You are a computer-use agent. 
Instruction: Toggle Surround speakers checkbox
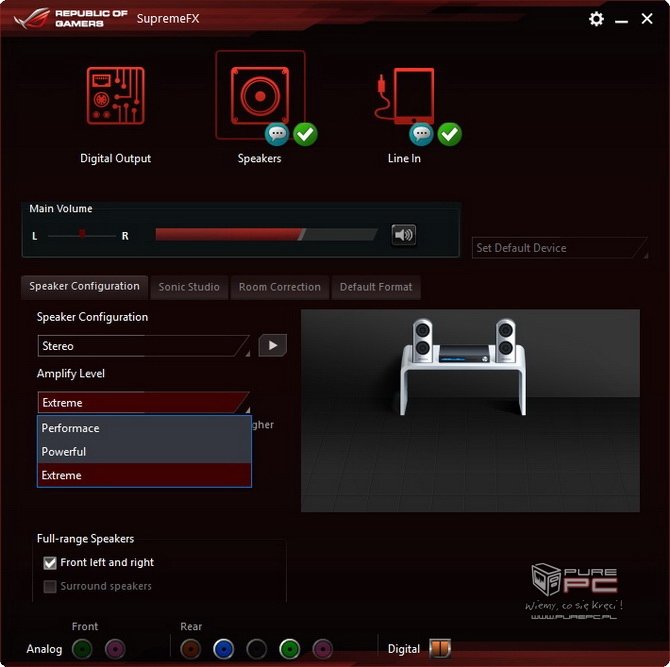coord(50,586)
